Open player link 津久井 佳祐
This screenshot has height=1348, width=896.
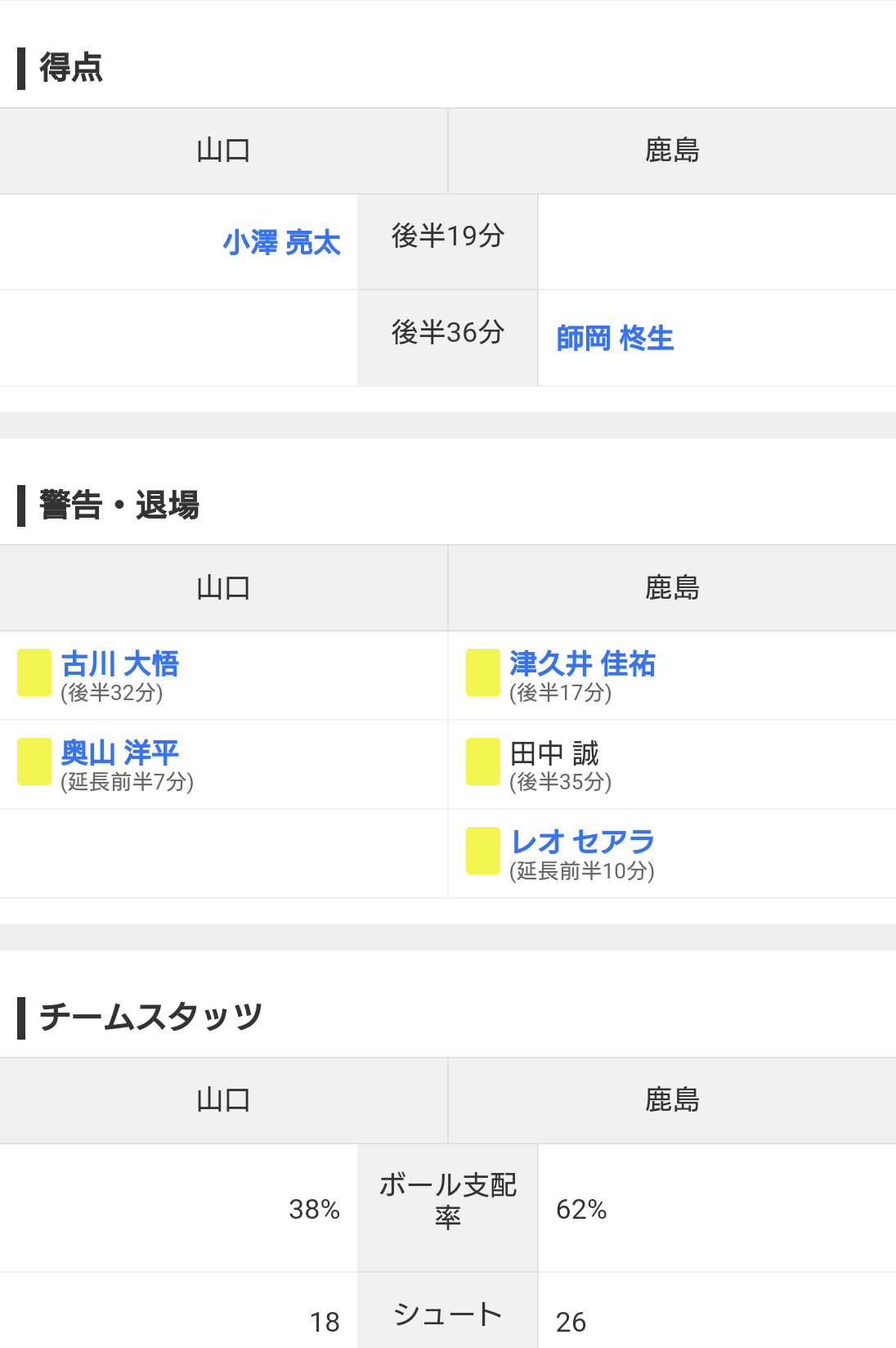pyautogui.click(x=582, y=663)
